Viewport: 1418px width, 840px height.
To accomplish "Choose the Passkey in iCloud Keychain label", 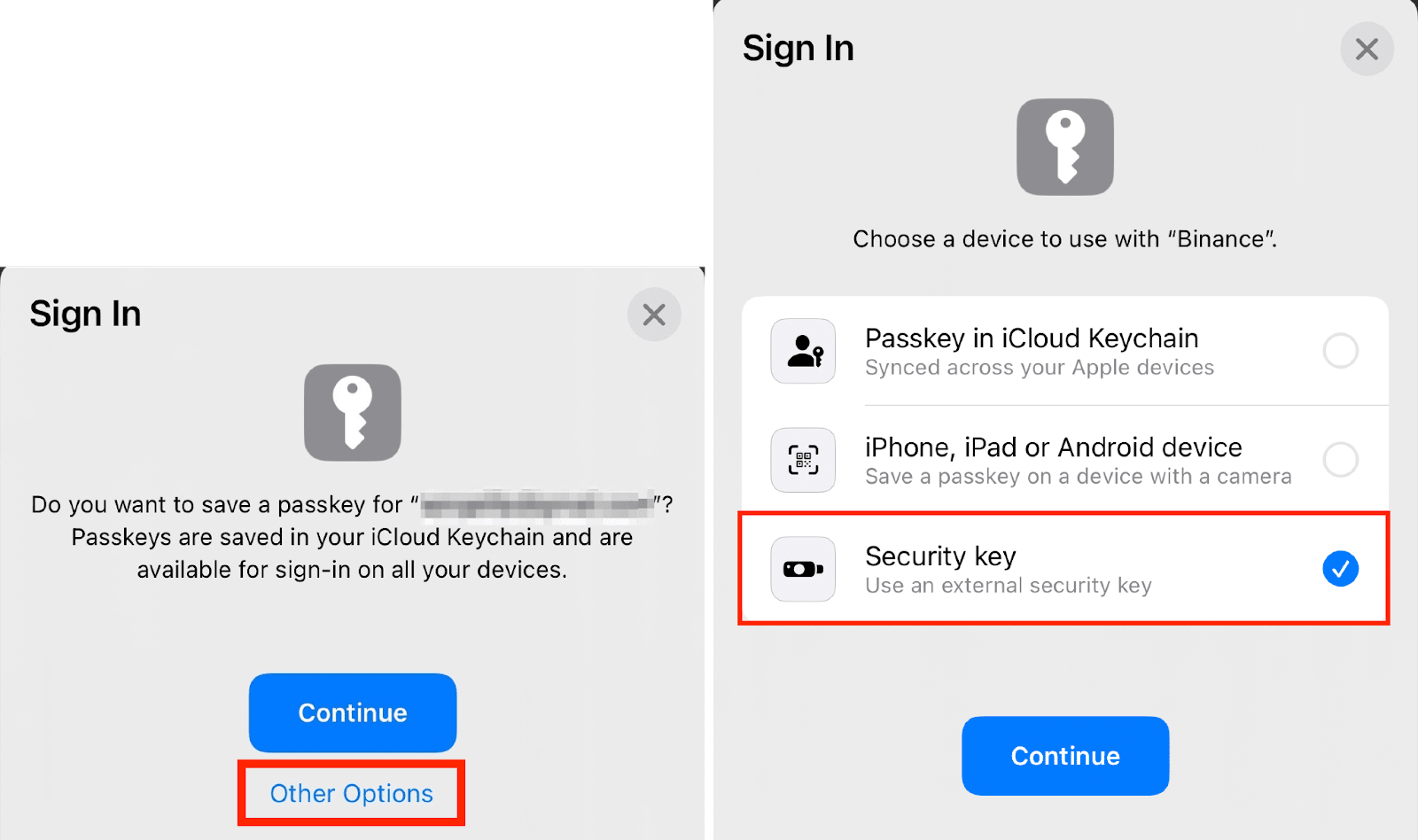I will click(1032, 338).
